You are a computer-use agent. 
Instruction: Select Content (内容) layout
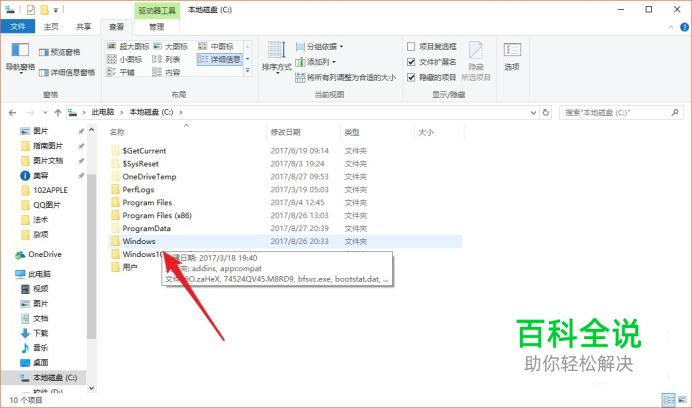pos(166,72)
